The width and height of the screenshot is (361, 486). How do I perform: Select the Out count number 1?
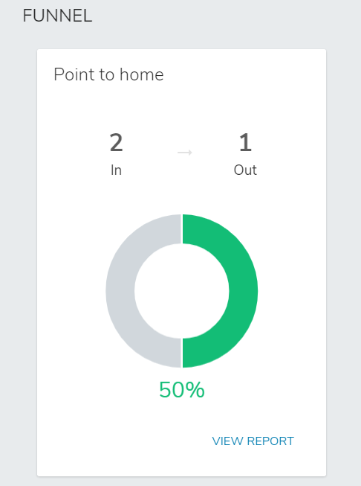[x=245, y=142]
